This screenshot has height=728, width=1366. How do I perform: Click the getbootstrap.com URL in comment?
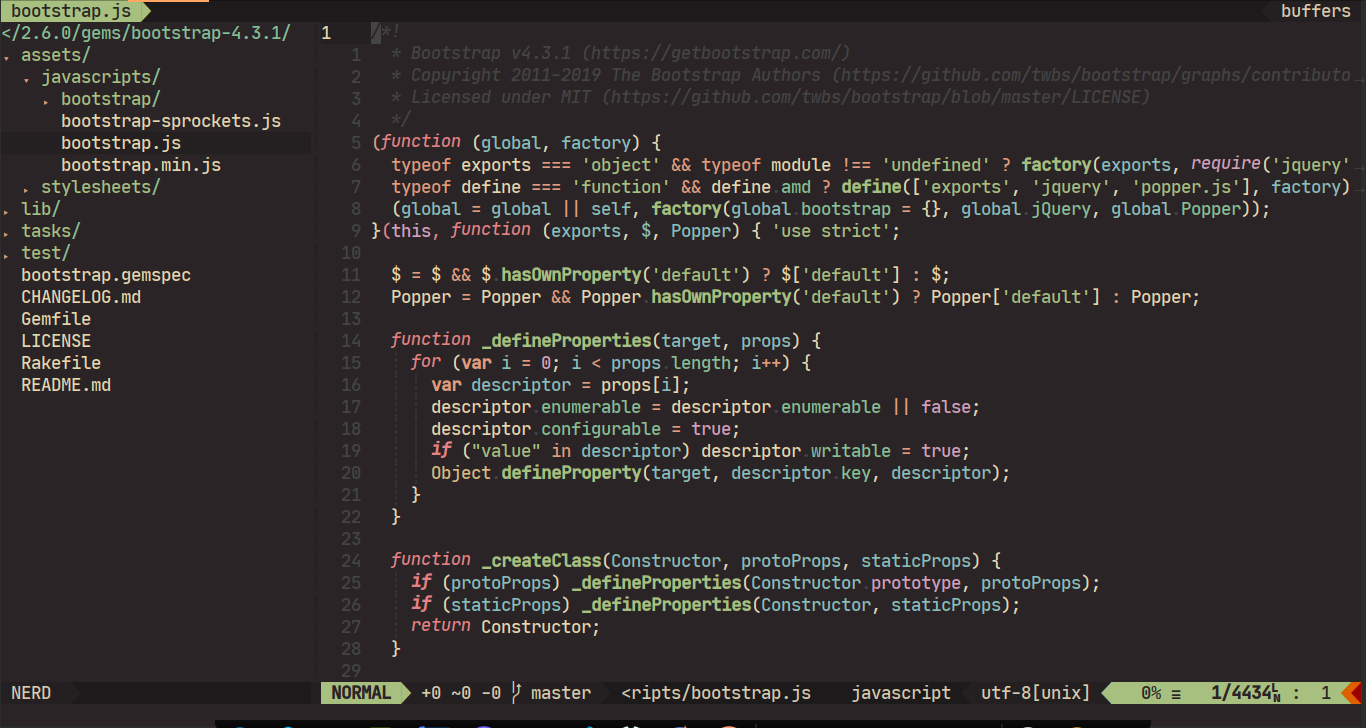click(715, 55)
